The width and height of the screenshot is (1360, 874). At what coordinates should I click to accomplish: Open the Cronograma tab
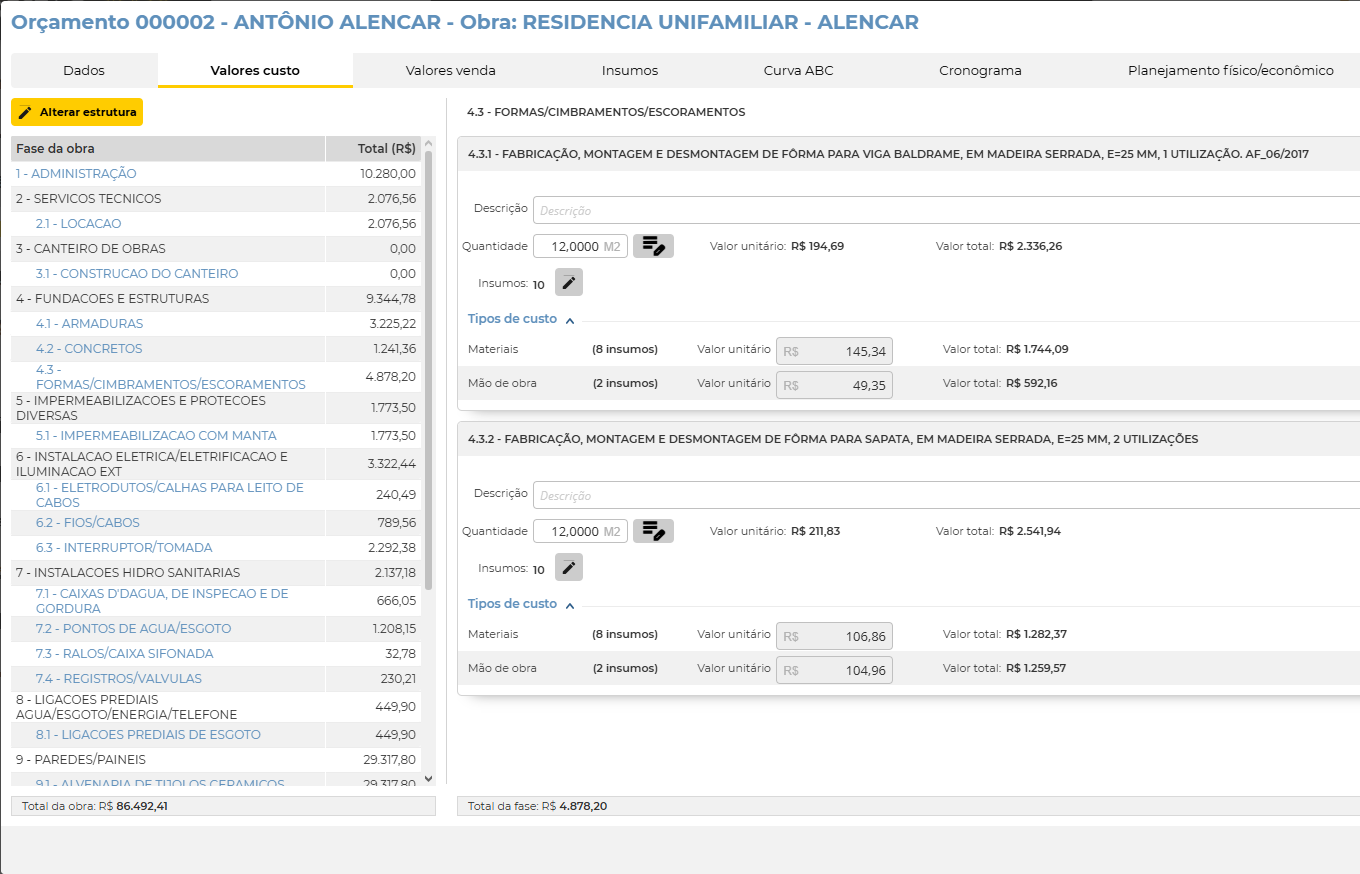[x=980, y=71]
